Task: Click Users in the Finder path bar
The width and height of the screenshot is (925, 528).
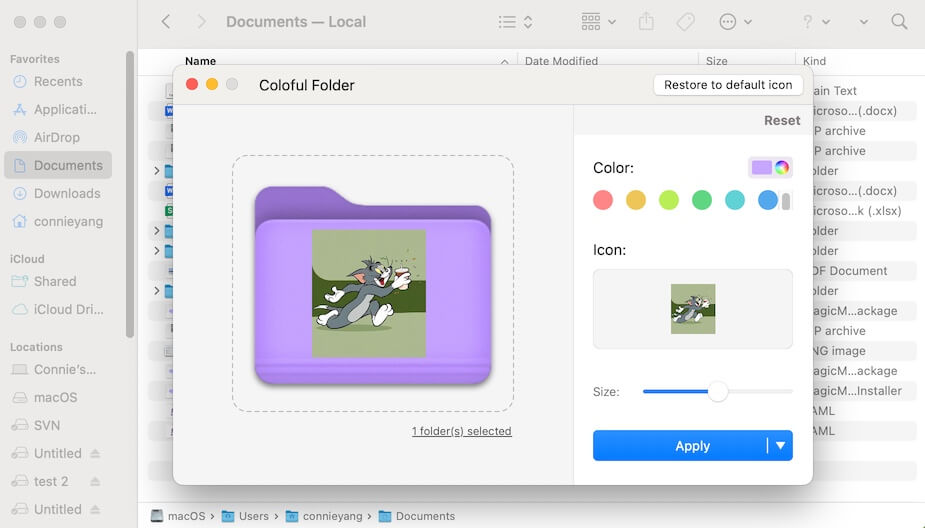Action: (x=245, y=516)
